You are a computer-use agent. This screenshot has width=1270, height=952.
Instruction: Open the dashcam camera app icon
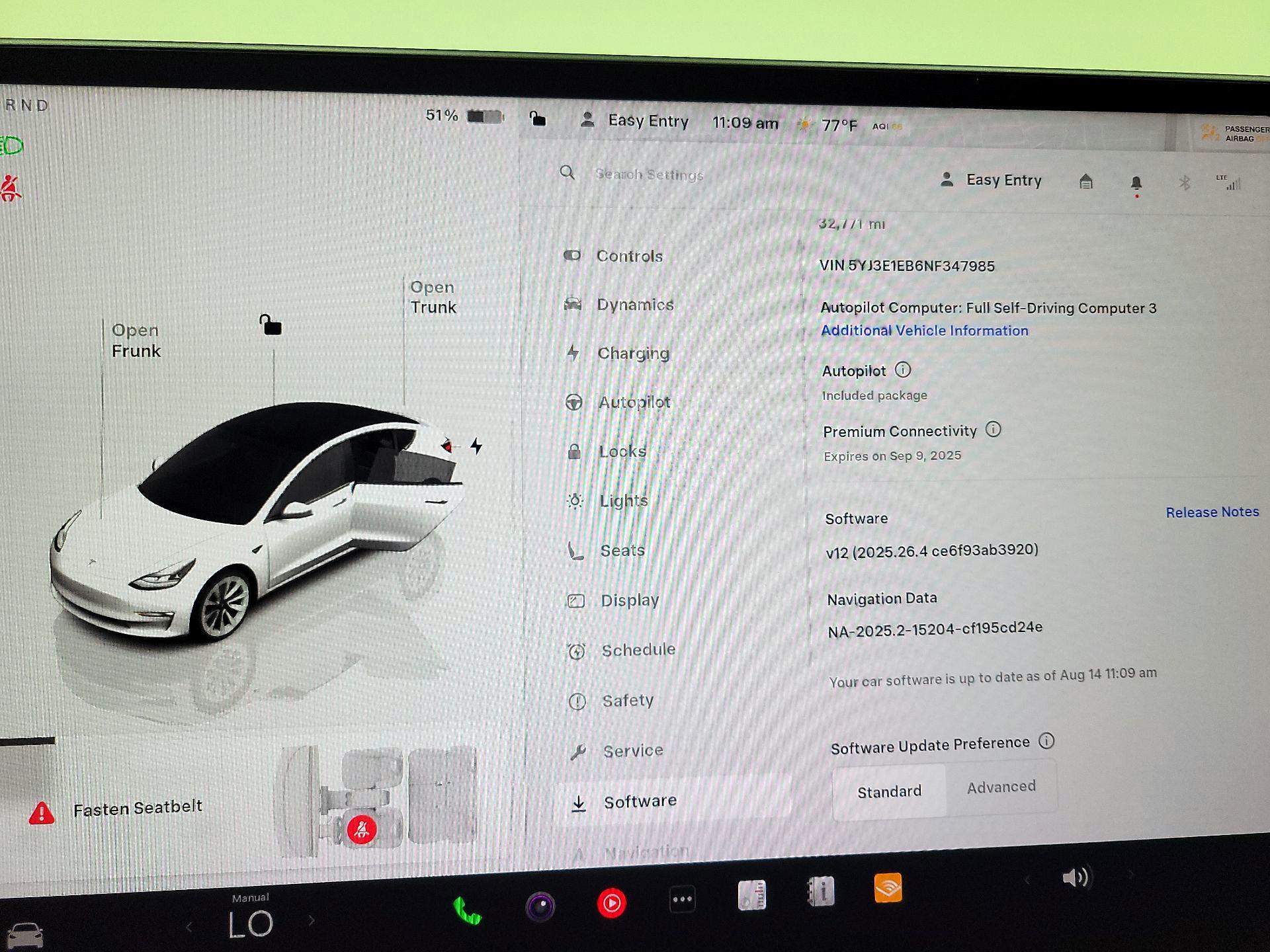[540, 906]
